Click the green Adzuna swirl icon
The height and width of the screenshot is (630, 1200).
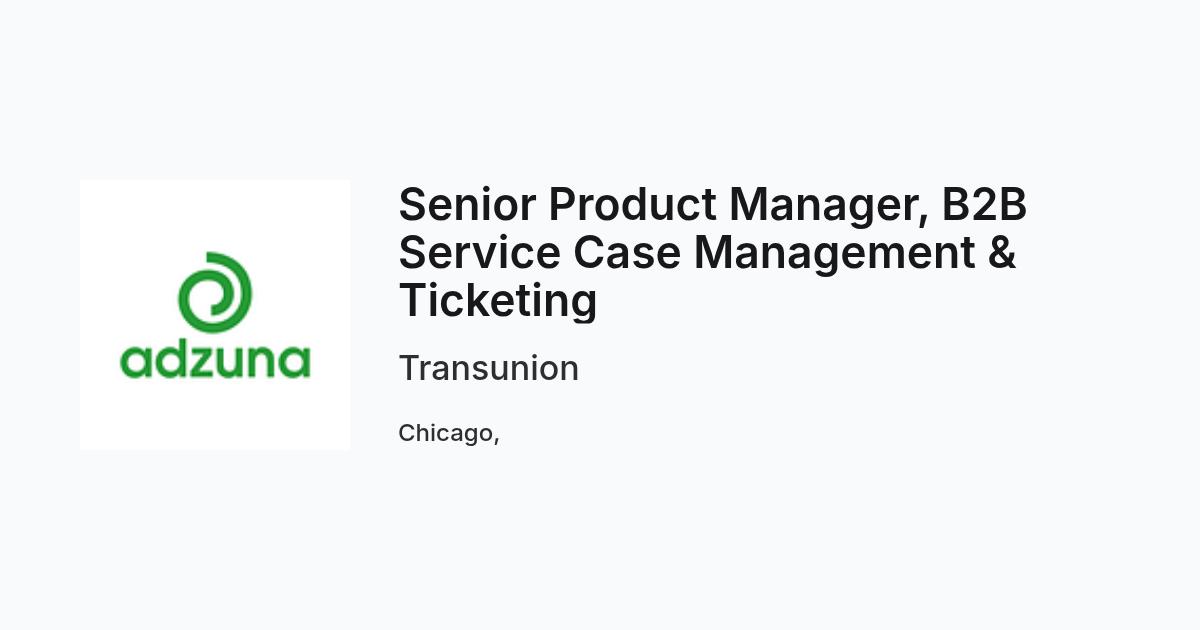(x=214, y=292)
